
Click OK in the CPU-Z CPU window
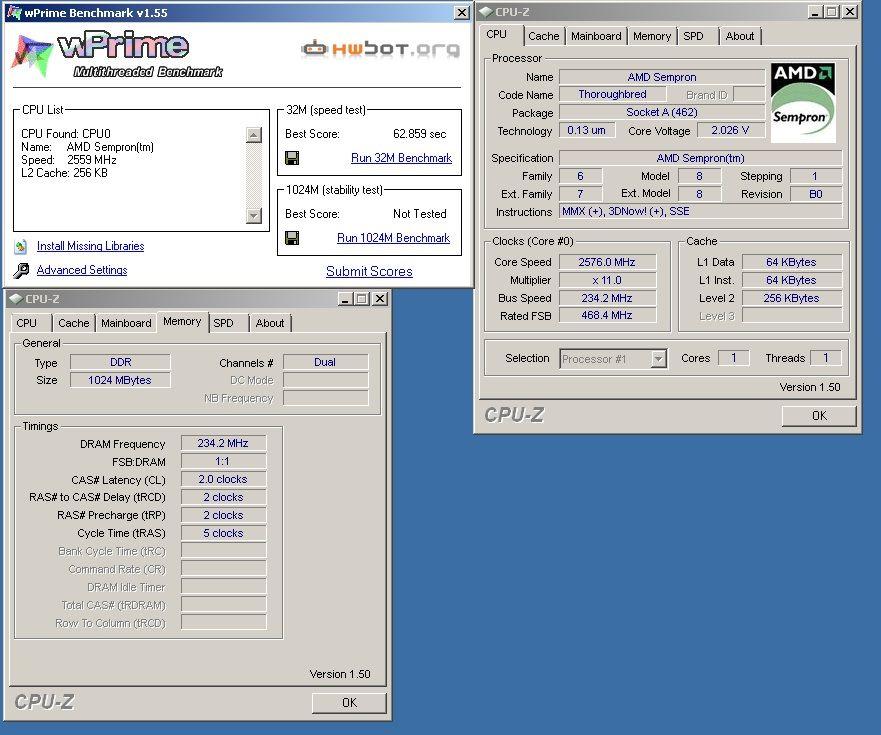(819, 416)
